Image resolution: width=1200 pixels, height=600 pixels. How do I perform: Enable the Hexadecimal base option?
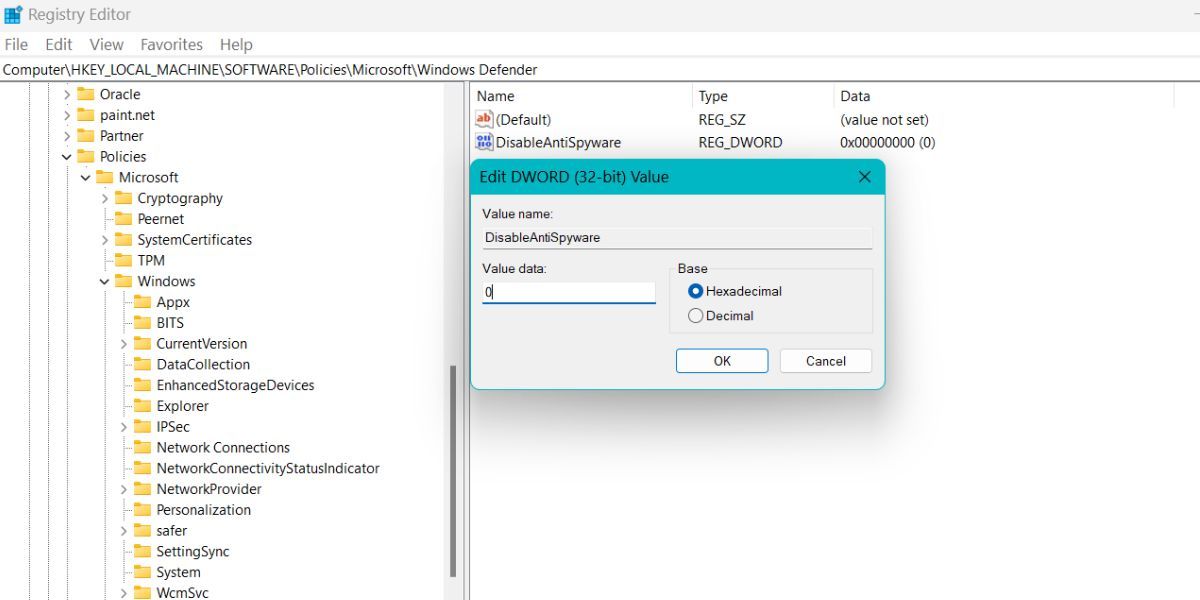(694, 291)
